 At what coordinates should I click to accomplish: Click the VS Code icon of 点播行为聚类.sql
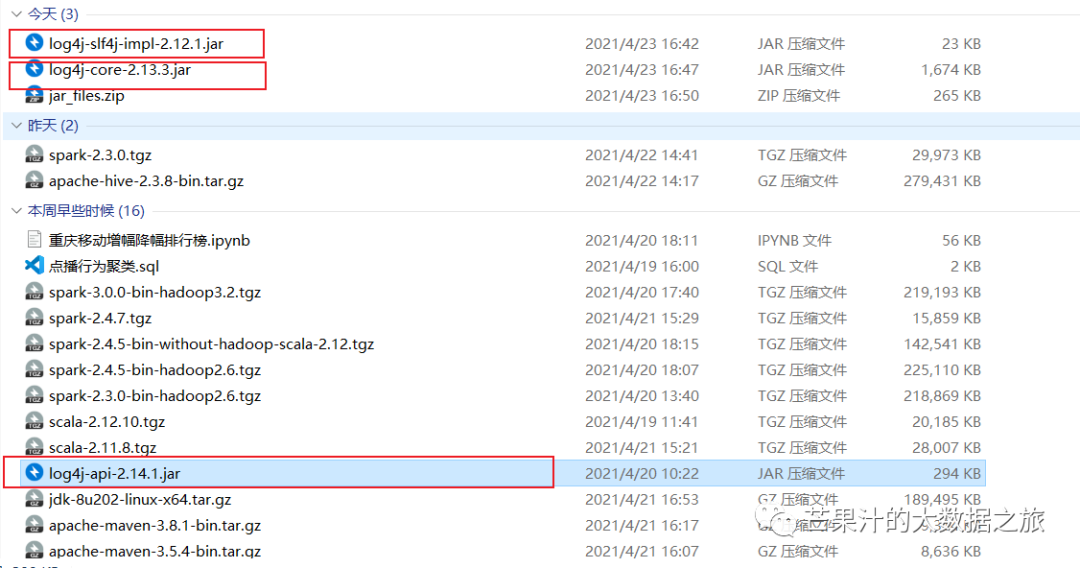pos(34,266)
